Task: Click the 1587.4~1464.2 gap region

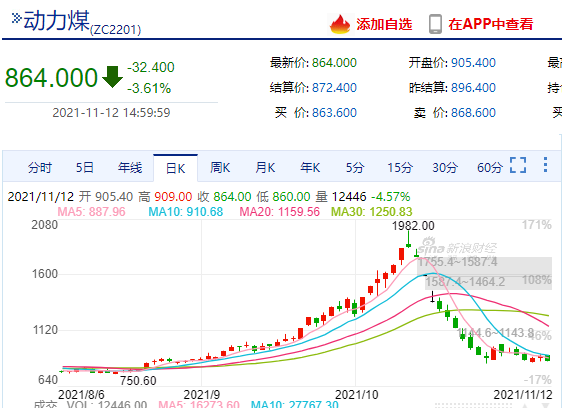Action: pos(489,283)
